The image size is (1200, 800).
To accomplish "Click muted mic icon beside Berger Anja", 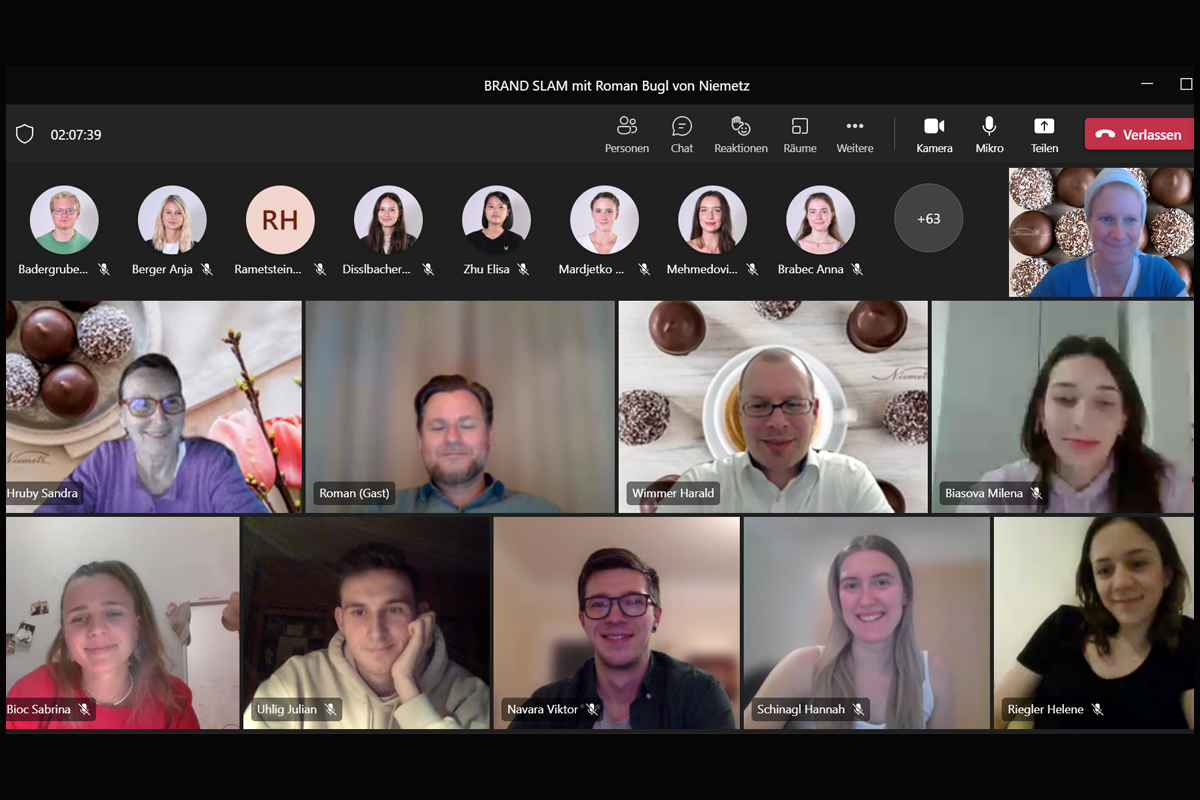I will tap(207, 269).
